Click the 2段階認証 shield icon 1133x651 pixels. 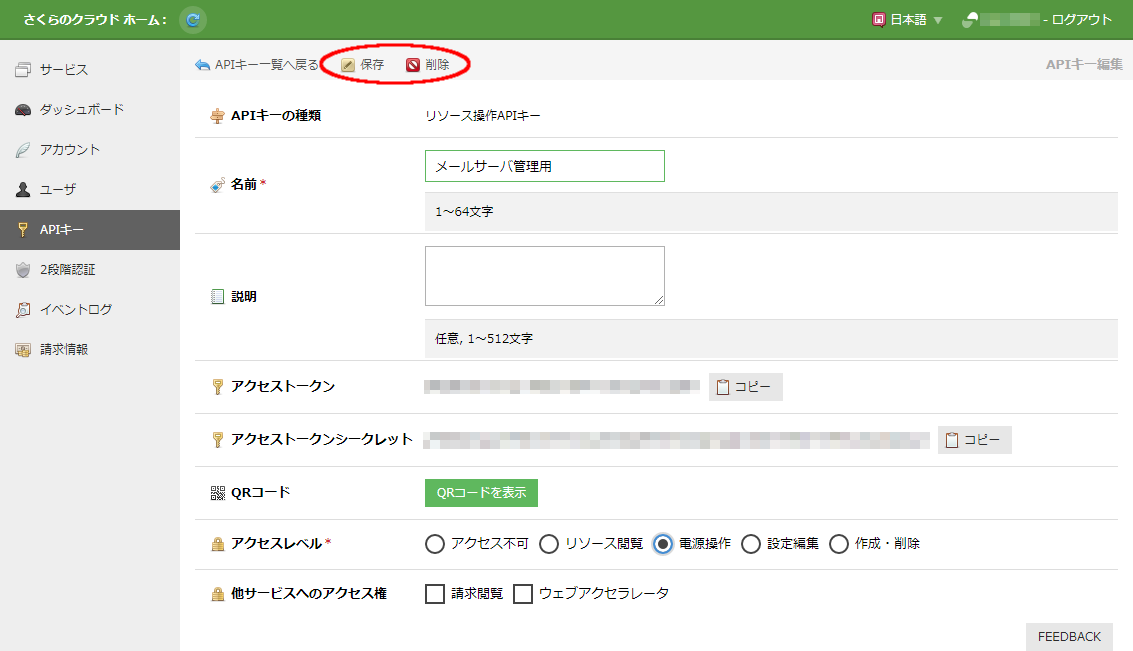coord(23,270)
